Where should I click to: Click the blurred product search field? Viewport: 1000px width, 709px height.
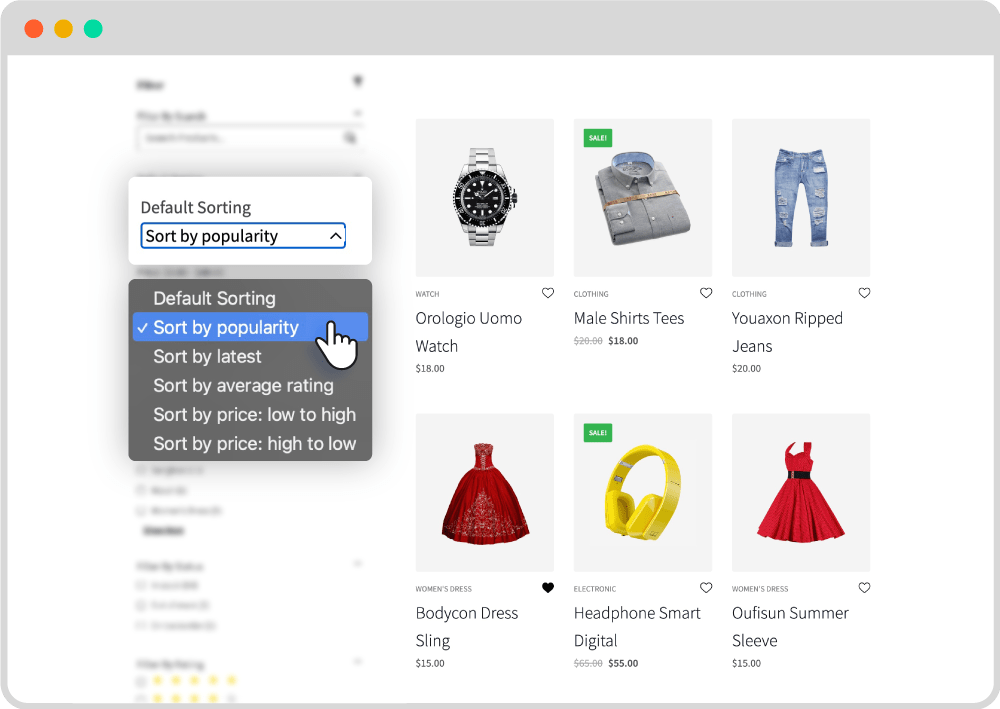tap(250, 138)
